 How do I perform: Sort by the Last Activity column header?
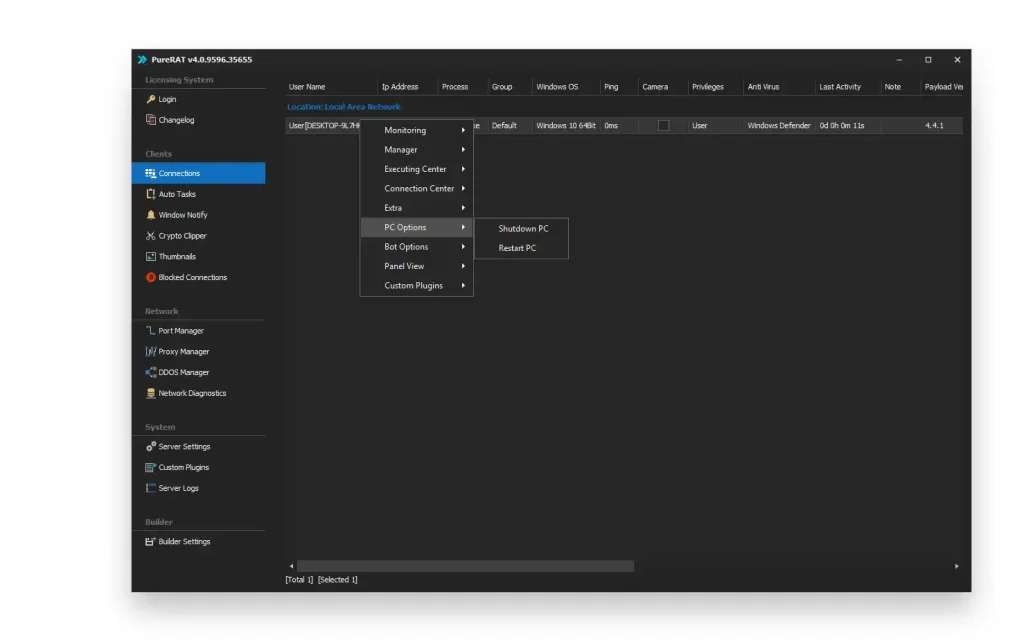(840, 87)
